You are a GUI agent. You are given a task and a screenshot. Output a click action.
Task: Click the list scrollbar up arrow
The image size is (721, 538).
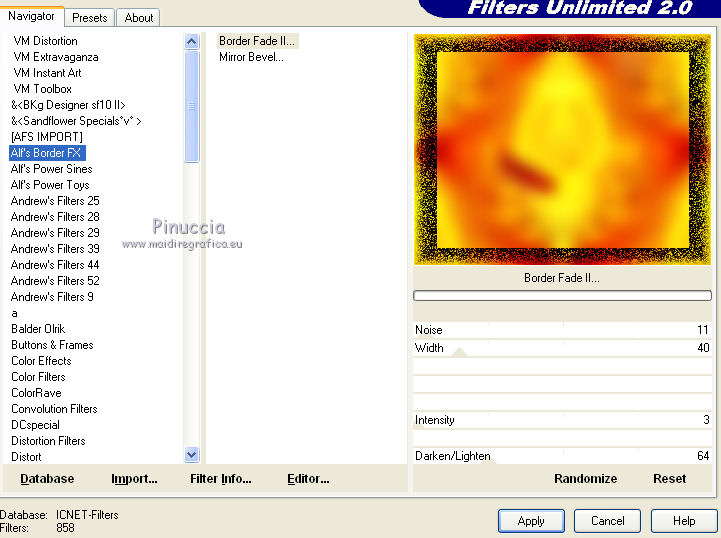[192, 42]
